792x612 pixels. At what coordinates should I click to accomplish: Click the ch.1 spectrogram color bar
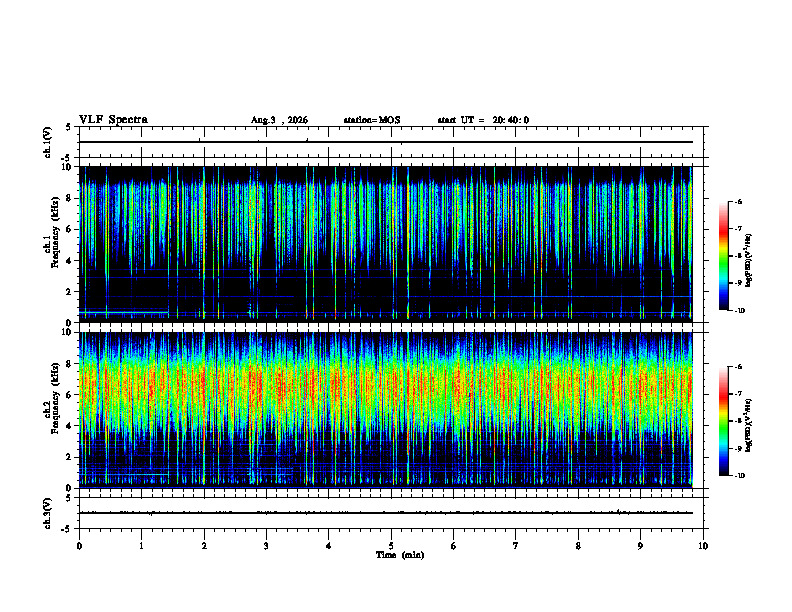(x=723, y=256)
